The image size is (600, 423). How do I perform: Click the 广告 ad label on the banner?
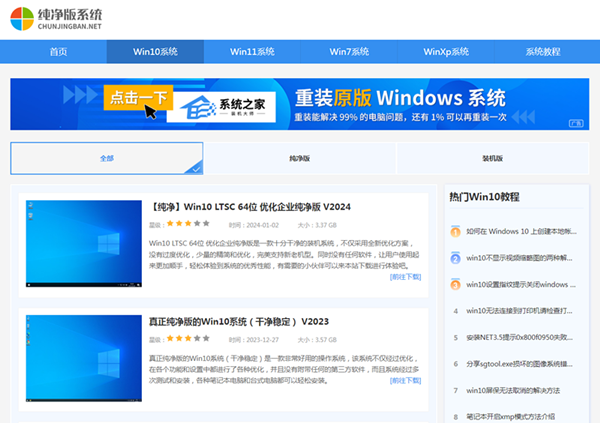click(x=575, y=124)
